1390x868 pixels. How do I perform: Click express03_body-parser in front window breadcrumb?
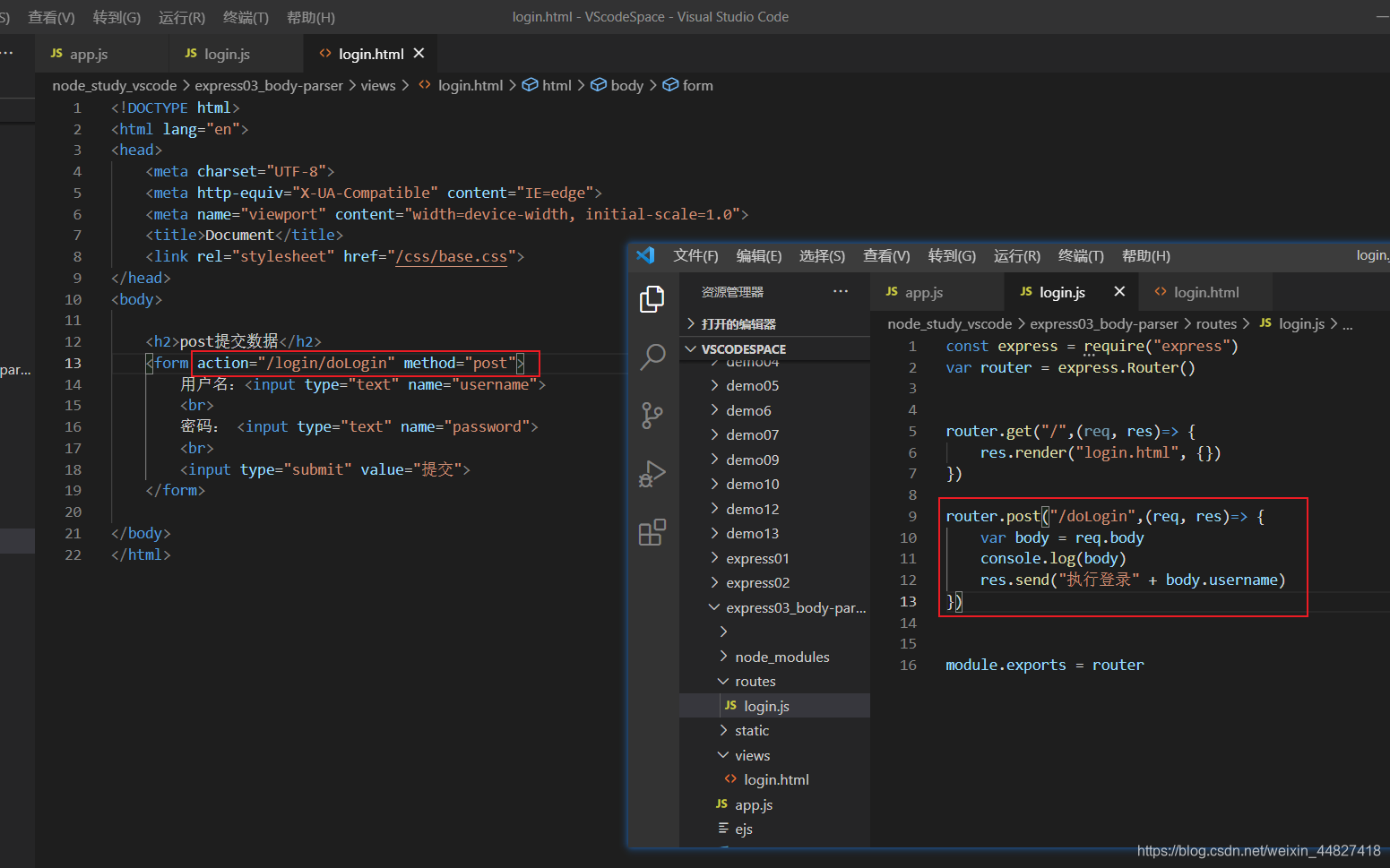coord(1104,323)
